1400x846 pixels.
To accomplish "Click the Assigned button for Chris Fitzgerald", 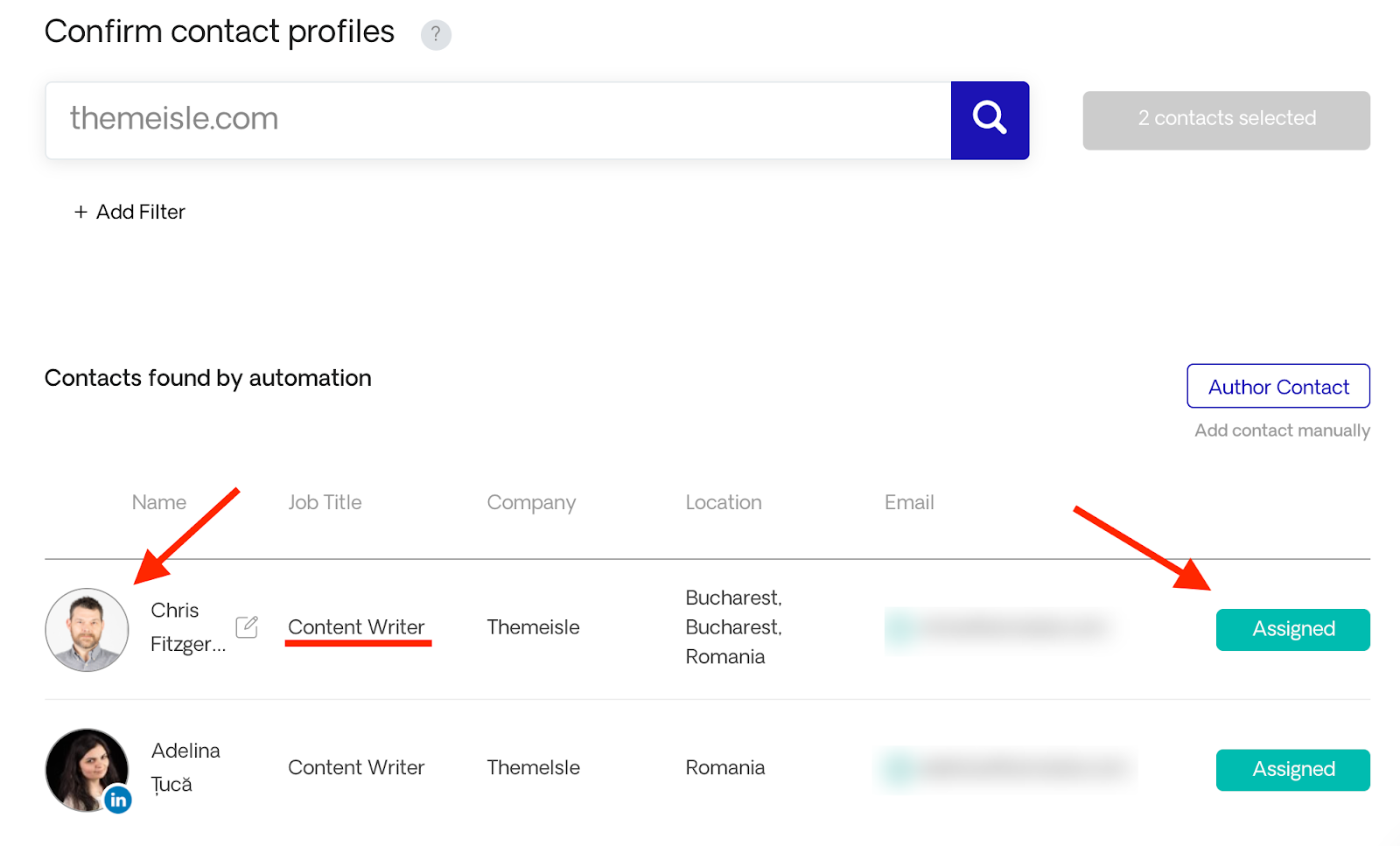I will (1292, 629).
